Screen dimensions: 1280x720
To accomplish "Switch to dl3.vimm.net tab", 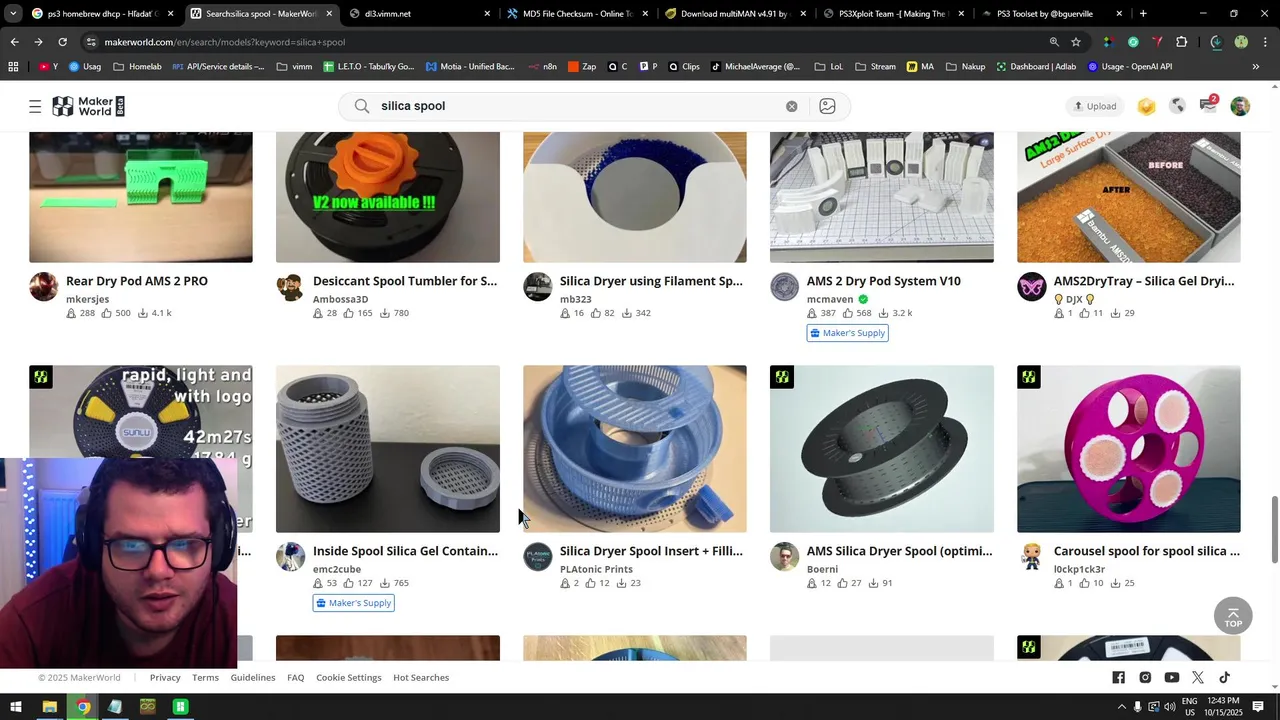I will pyautogui.click(x=420, y=14).
